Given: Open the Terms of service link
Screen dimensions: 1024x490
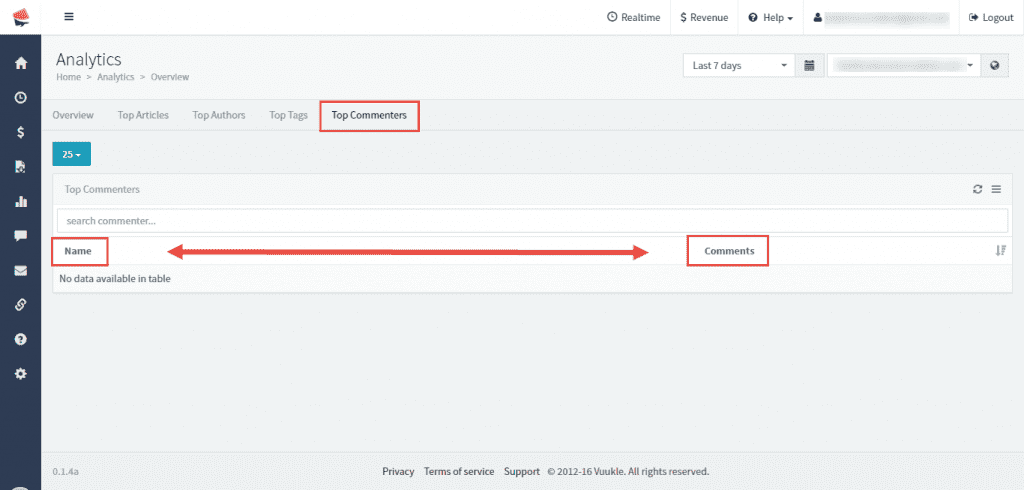Looking at the screenshot, I should pos(459,471).
